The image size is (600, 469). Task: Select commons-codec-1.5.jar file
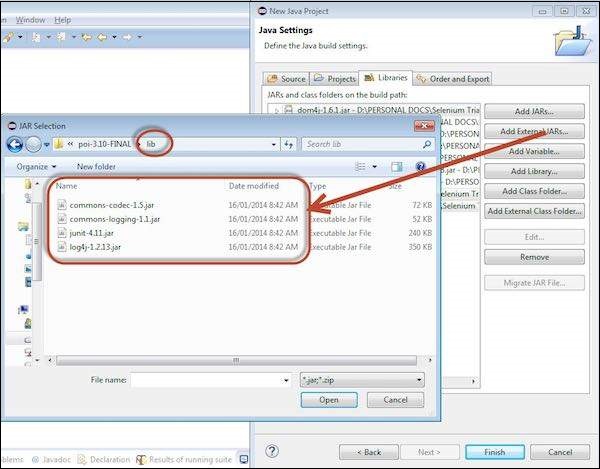point(112,205)
